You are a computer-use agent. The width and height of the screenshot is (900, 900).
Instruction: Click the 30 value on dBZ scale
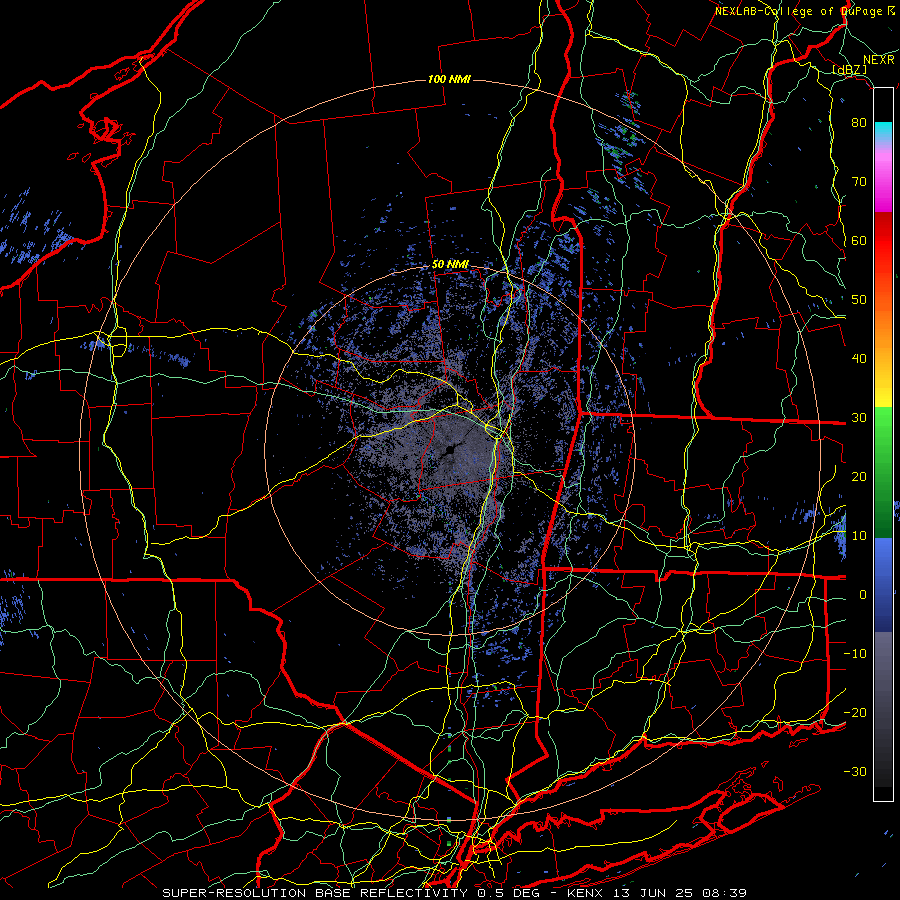coord(859,418)
